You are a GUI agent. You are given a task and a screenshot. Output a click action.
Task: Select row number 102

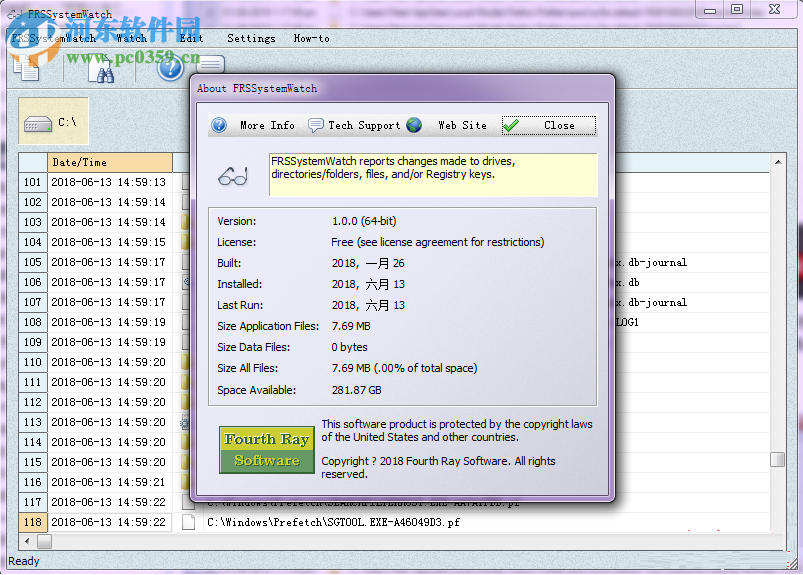[x=33, y=202]
